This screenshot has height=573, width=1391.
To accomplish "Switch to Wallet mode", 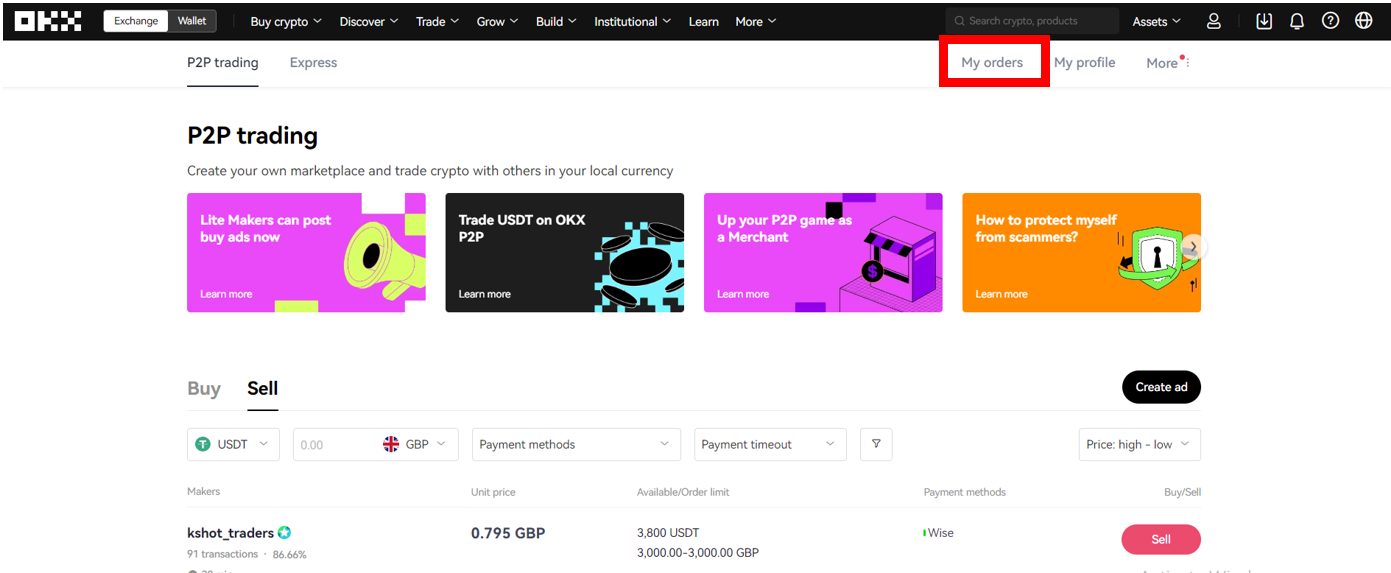I will click(192, 21).
